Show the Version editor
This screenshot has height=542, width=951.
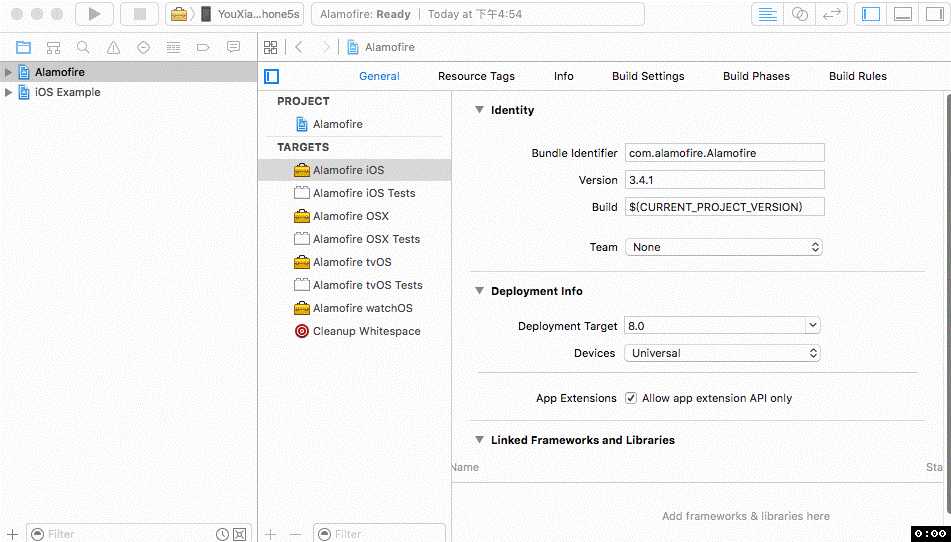[832, 14]
